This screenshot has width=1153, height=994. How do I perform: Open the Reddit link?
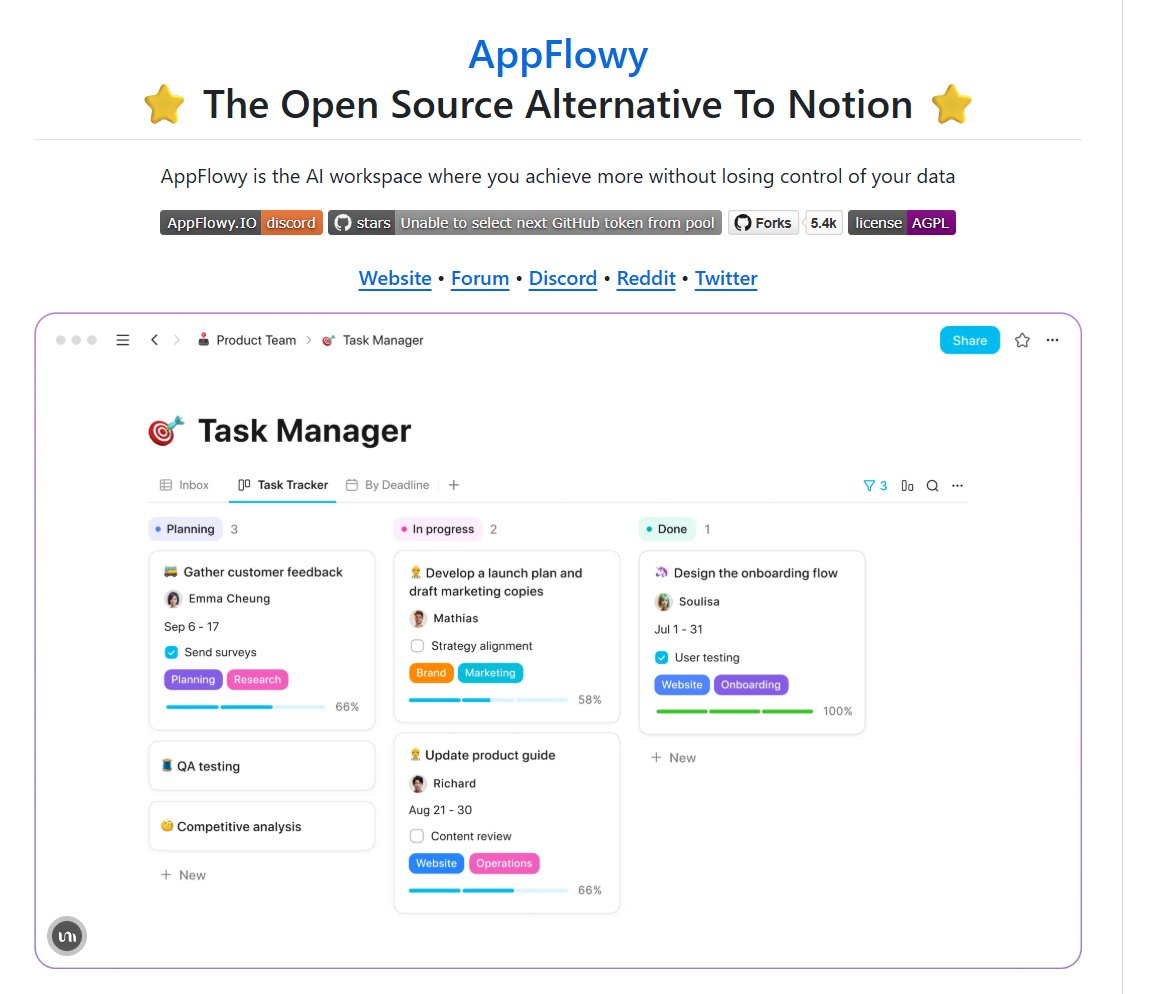(x=646, y=278)
